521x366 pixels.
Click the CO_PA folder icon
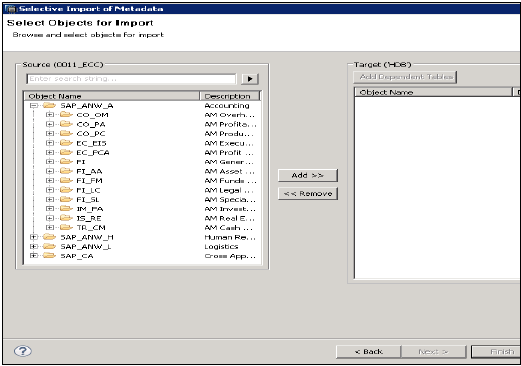coord(66,124)
